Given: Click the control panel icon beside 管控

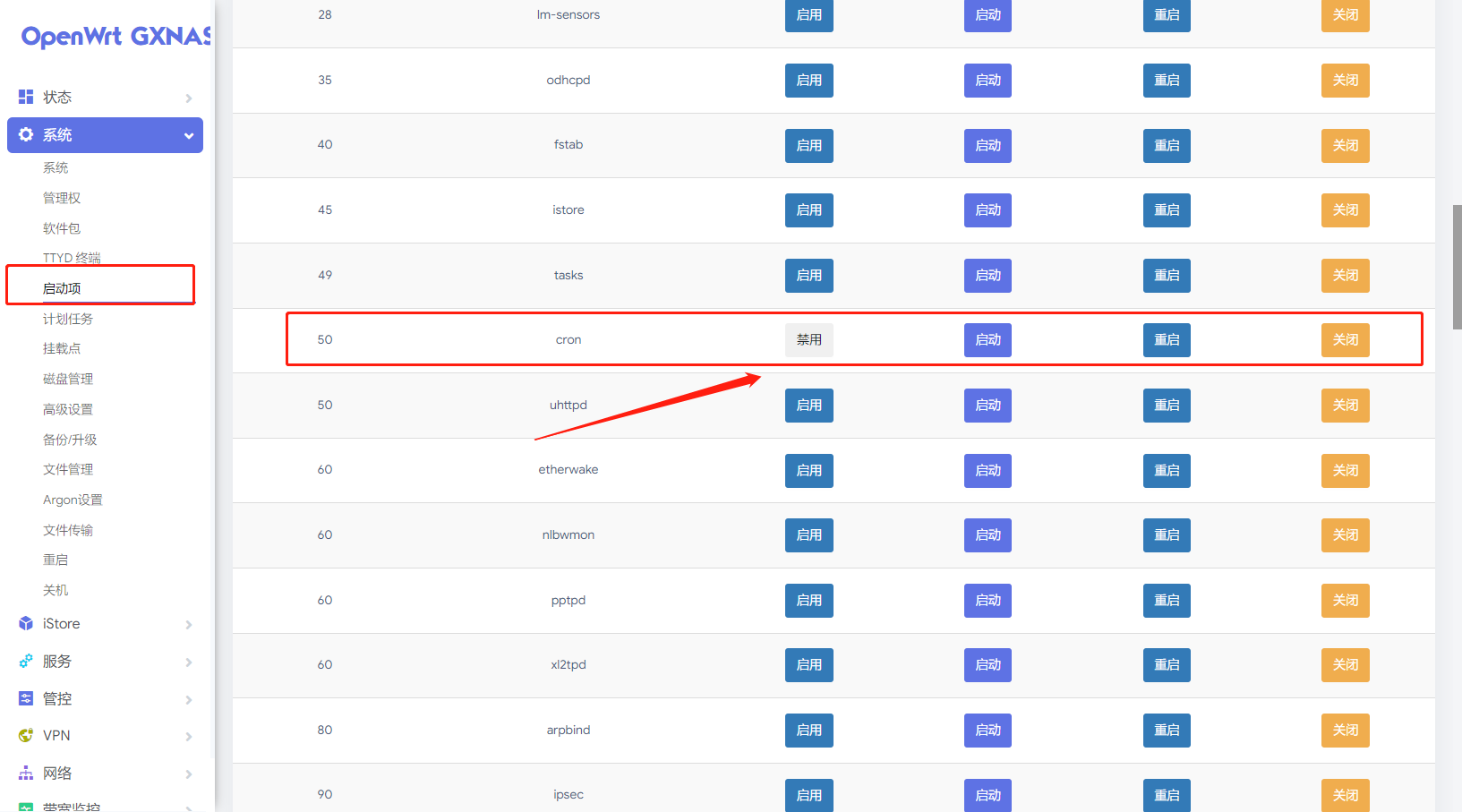Looking at the screenshot, I should [26, 698].
